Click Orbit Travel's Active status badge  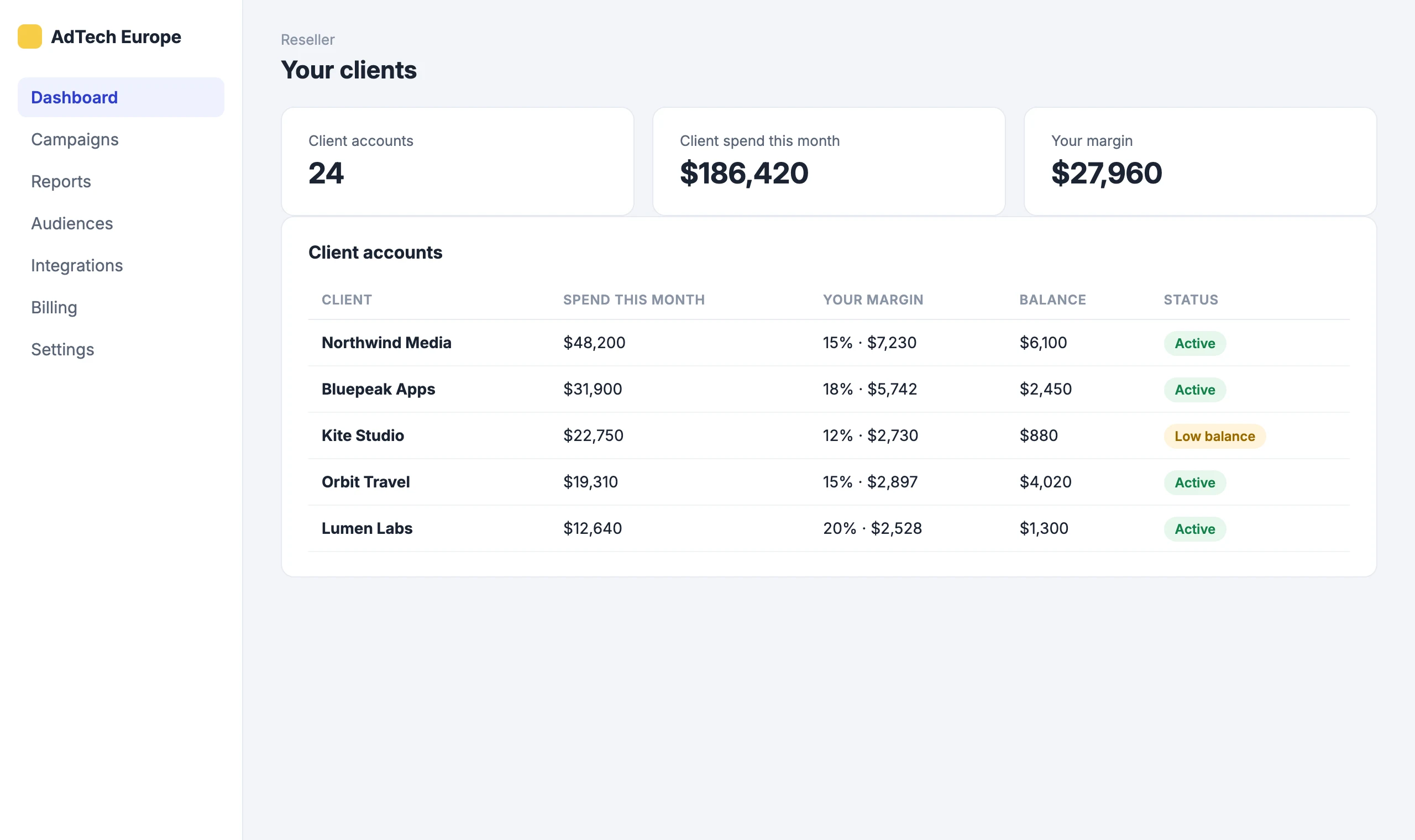coord(1195,482)
